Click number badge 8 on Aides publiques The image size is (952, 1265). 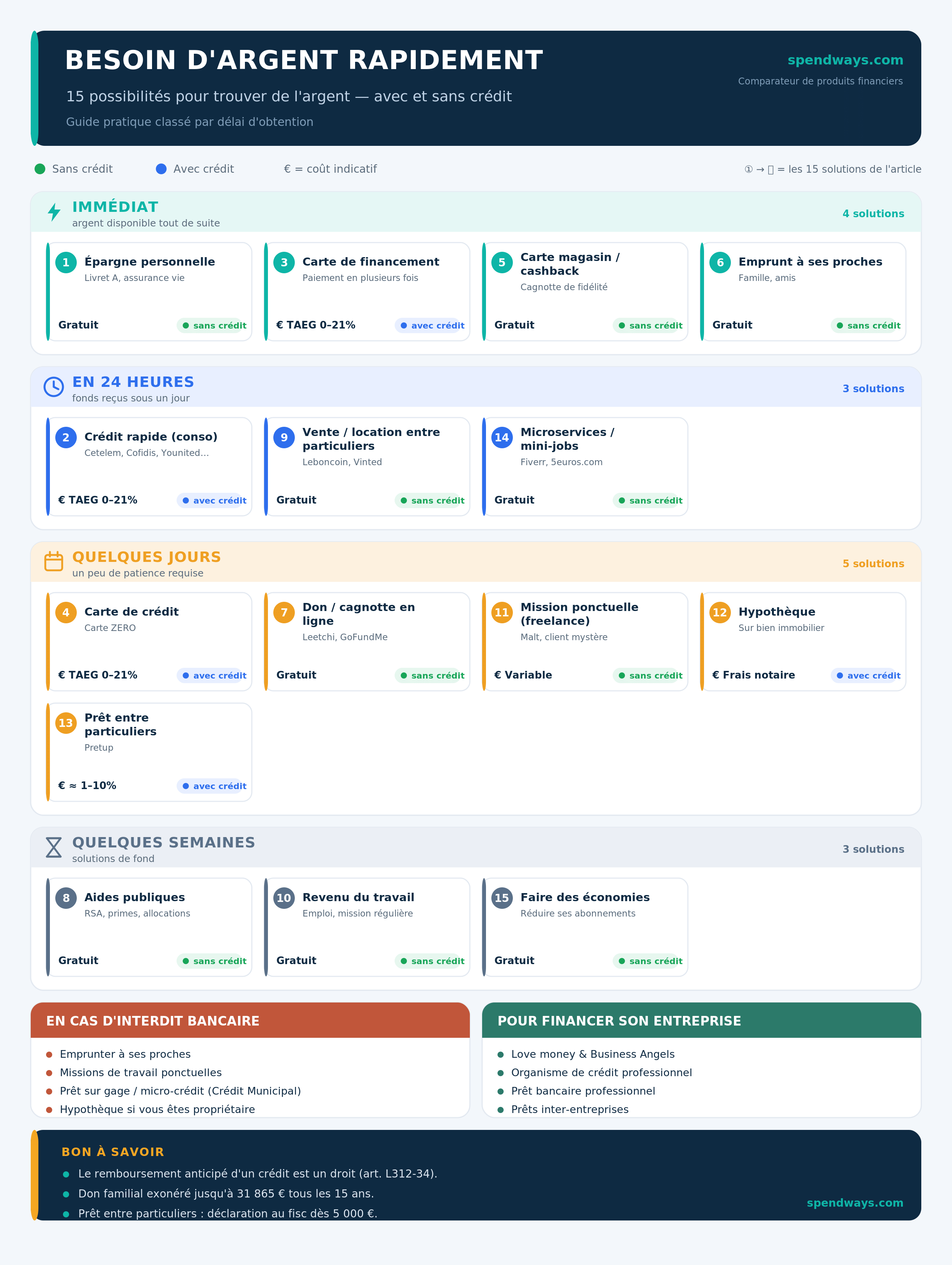(66, 898)
